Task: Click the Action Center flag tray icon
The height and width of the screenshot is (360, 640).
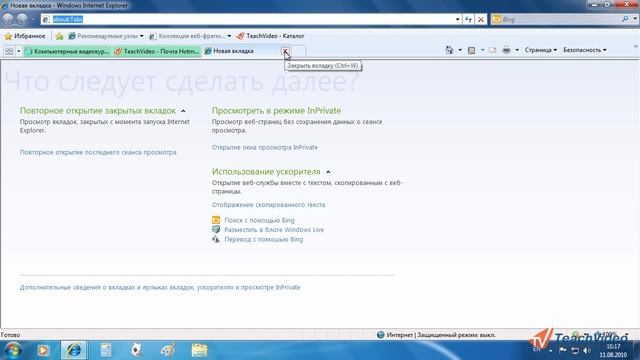Action: [x=562, y=350]
